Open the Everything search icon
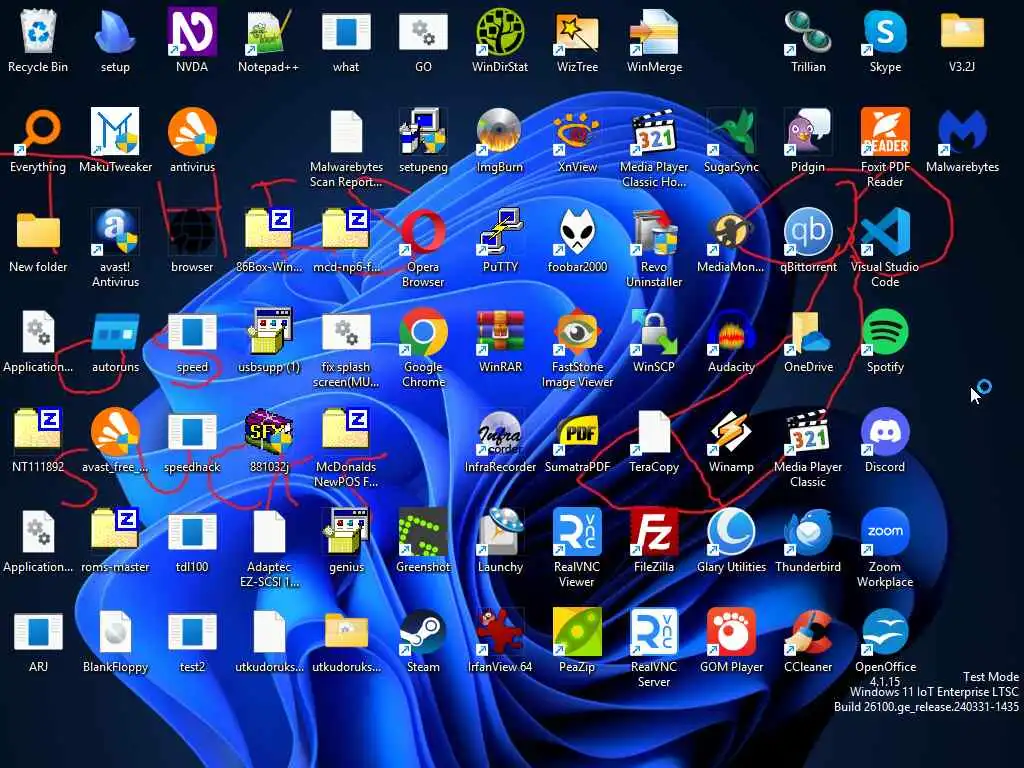The image size is (1024, 768). (38, 131)
